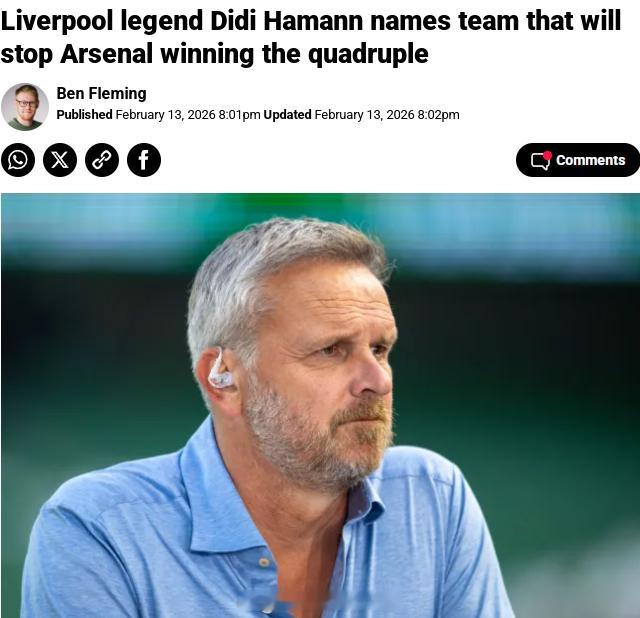
Task: Share the article on X icon
Action: 60,160
